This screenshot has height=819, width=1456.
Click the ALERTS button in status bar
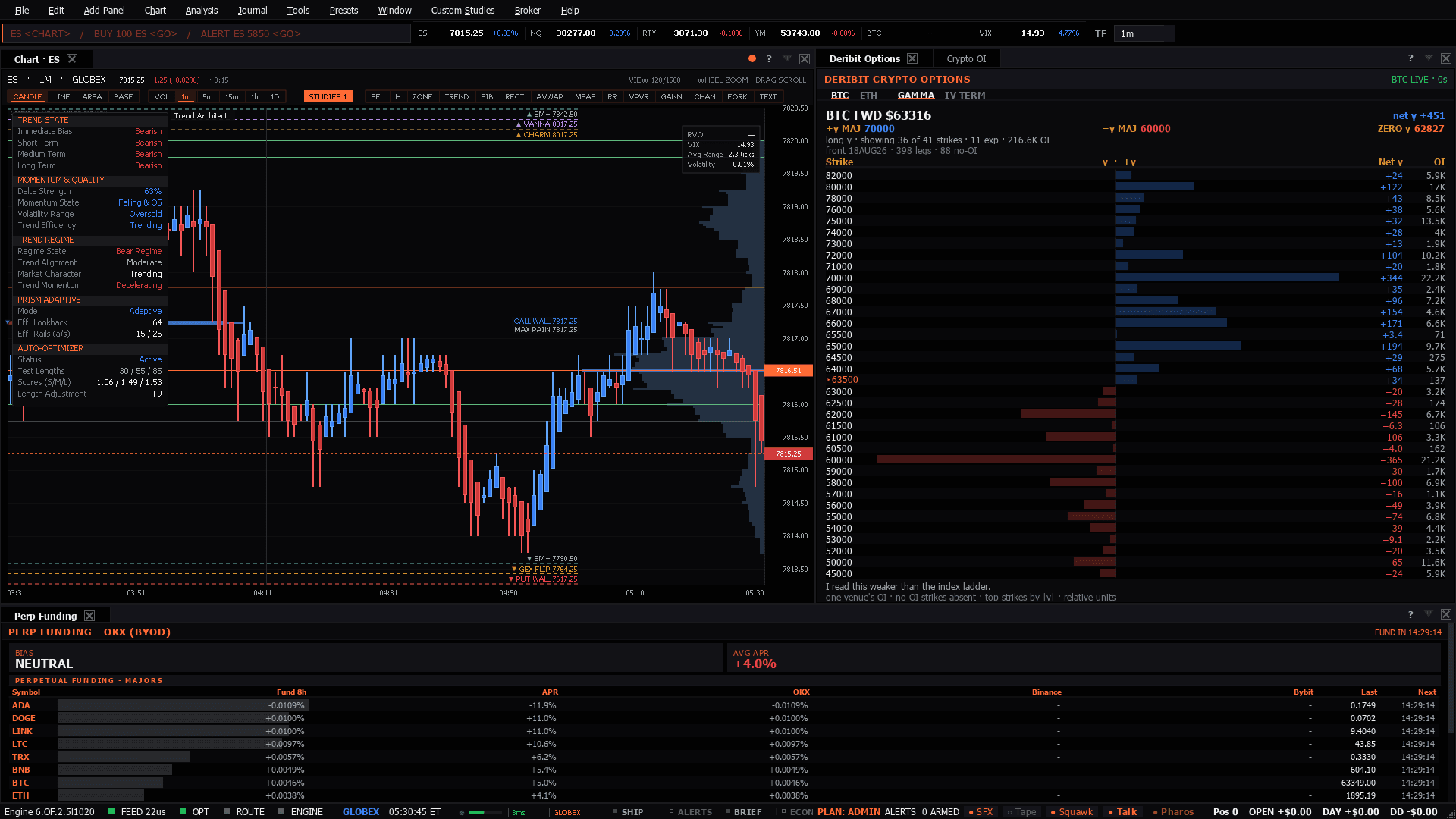click(691, 811)
